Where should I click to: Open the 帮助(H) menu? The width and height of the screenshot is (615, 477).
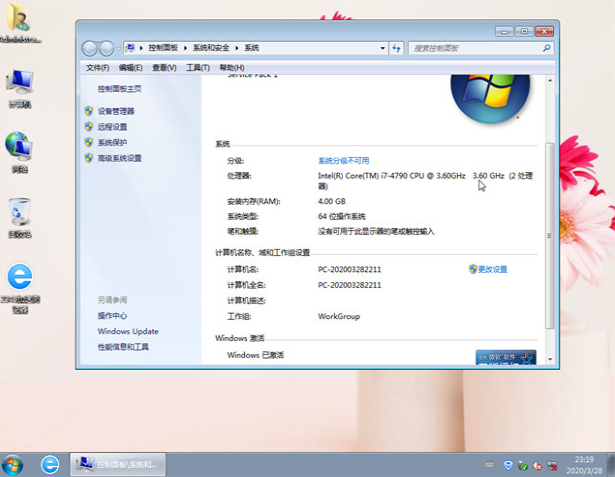tap(232, 68)
